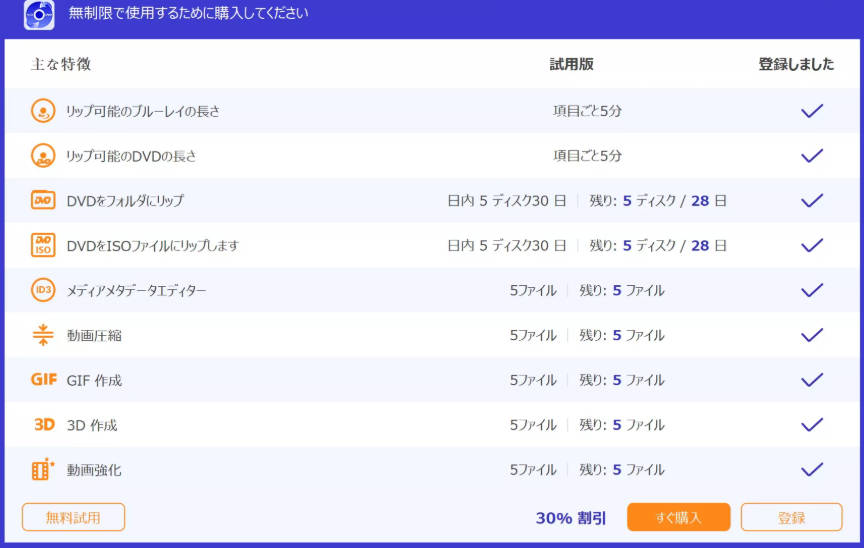Click the DVD rip length disc icon

tap(43, 156)
